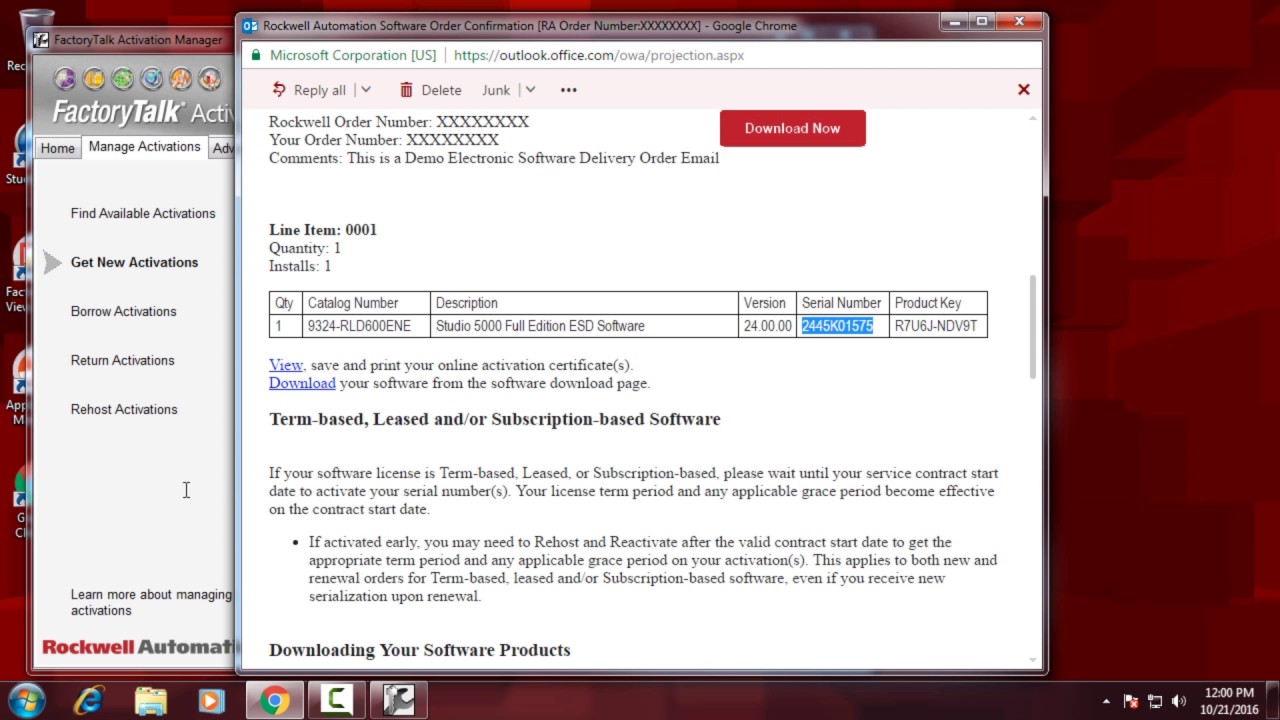1280x720 pixels.
Task: Click the Show desktop strip beside the clock
Action: (x=1273, y=701)
